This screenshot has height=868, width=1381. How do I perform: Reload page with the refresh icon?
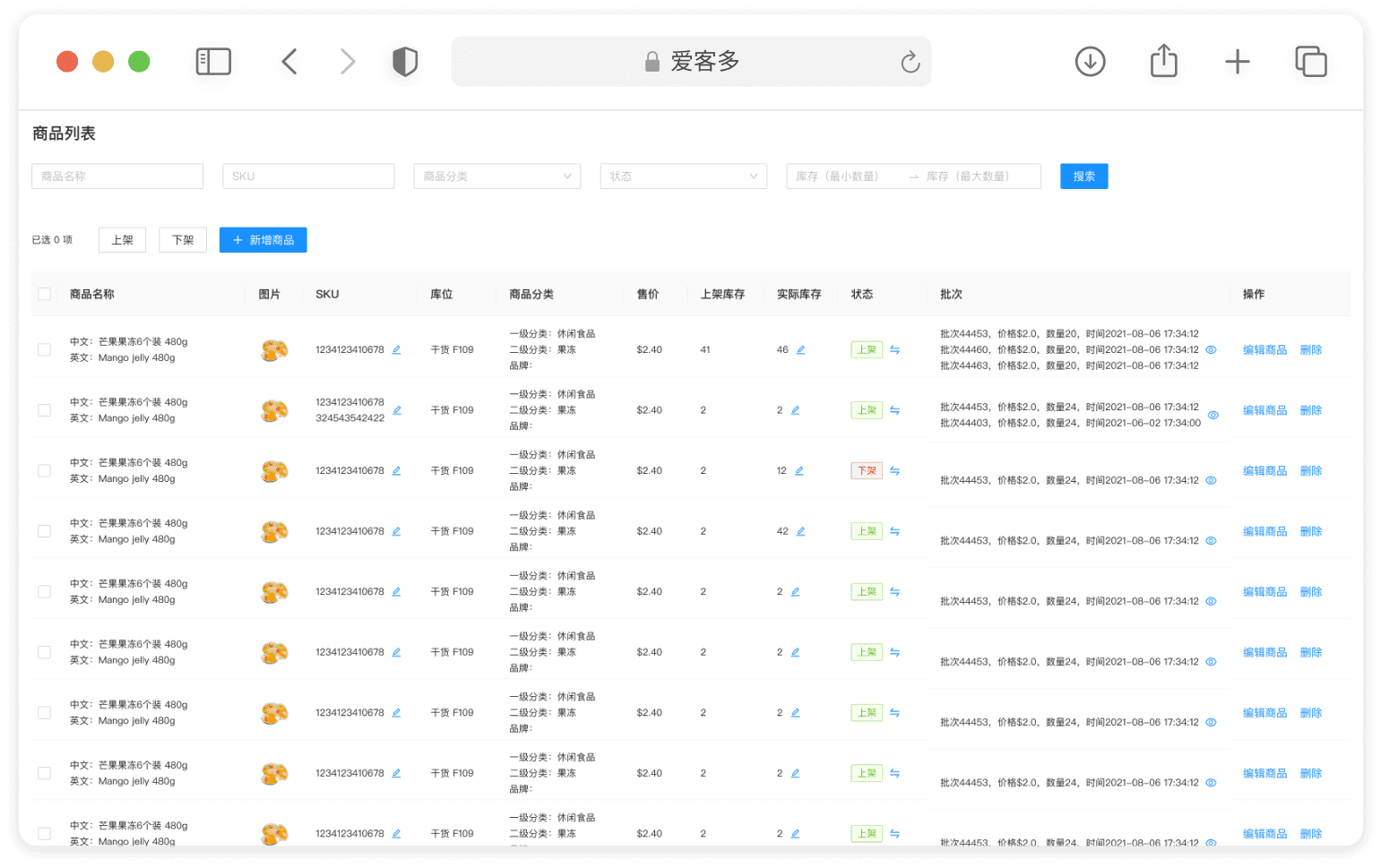tap(910, 62)
